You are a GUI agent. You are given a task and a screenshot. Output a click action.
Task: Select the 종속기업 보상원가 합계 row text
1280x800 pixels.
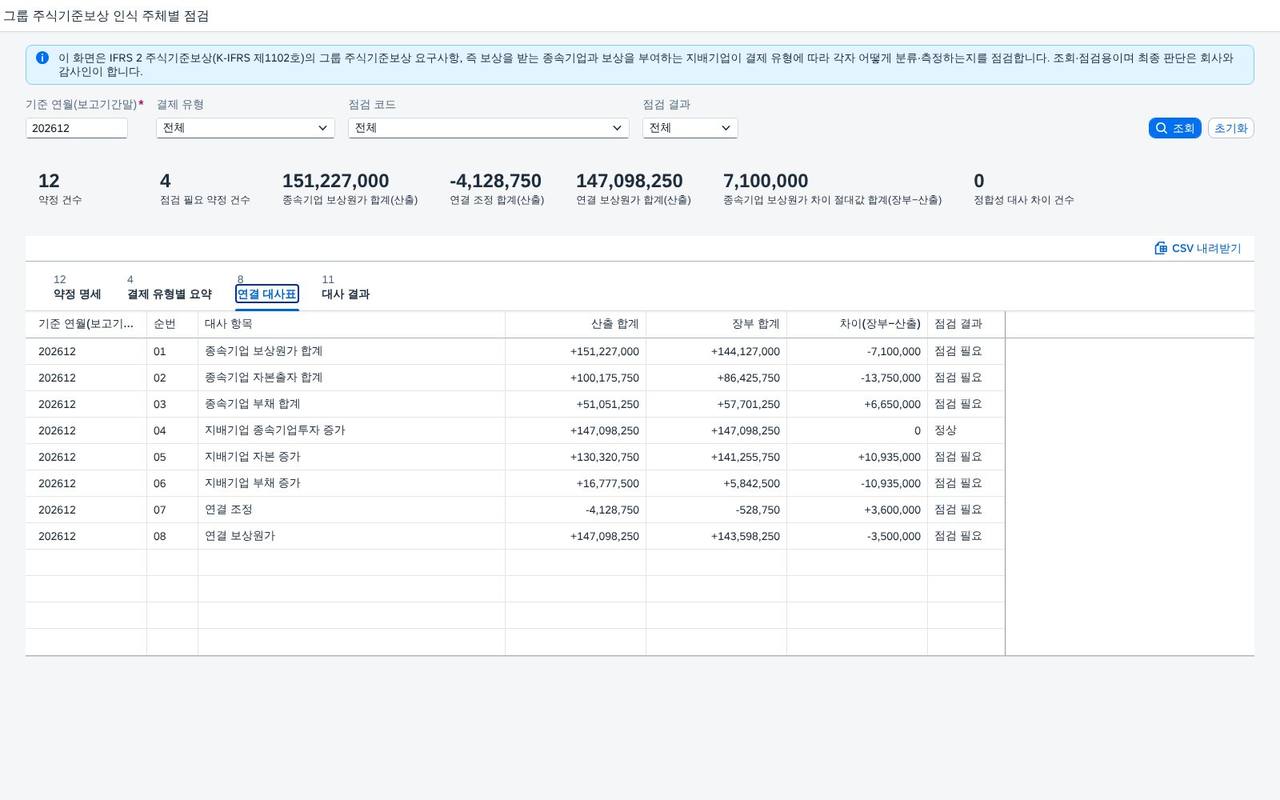coord(263,351)
